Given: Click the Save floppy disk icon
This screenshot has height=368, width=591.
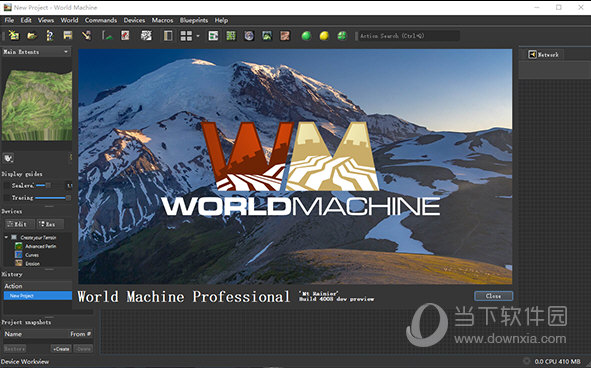Looking at the screenshot, I should [x=68, y=35].
